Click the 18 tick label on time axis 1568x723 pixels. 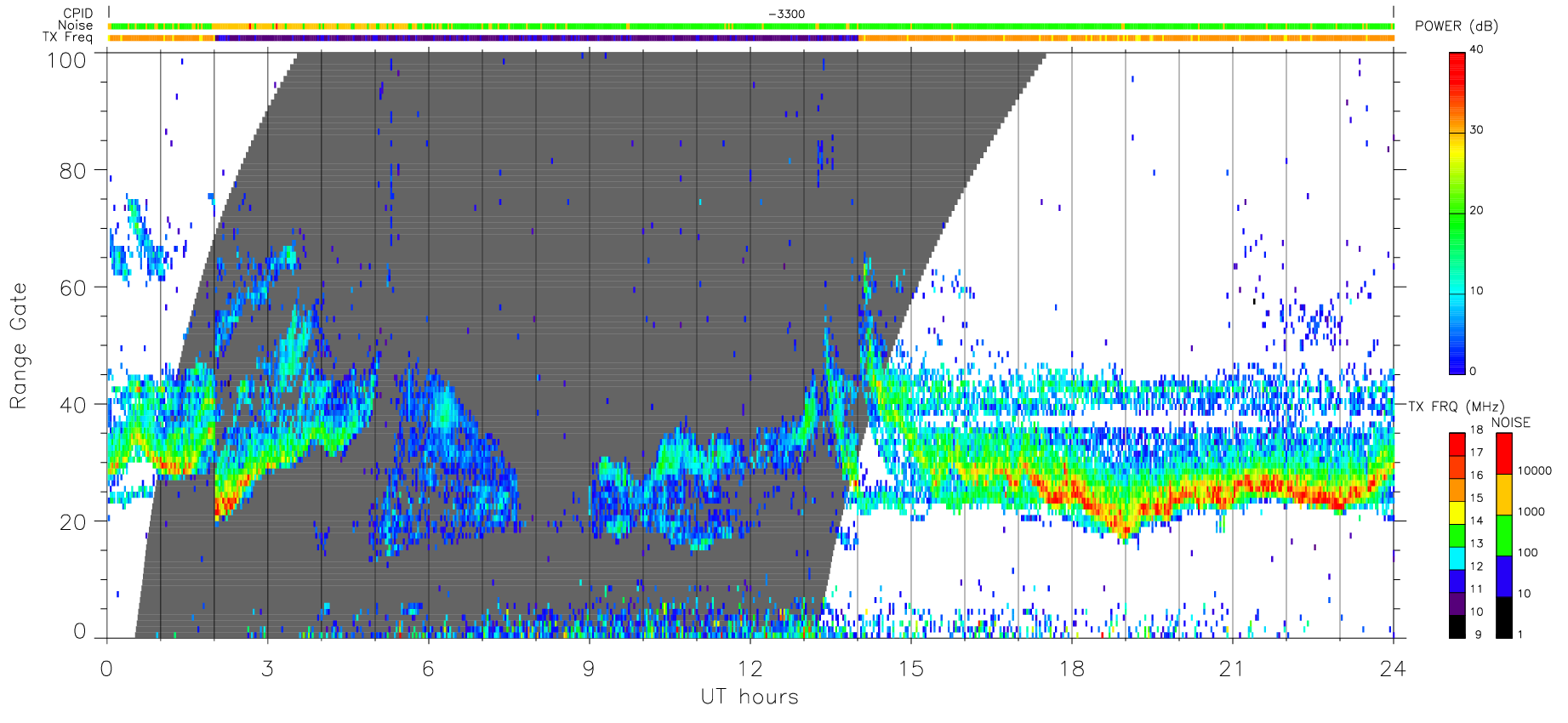coord(1071,669)
